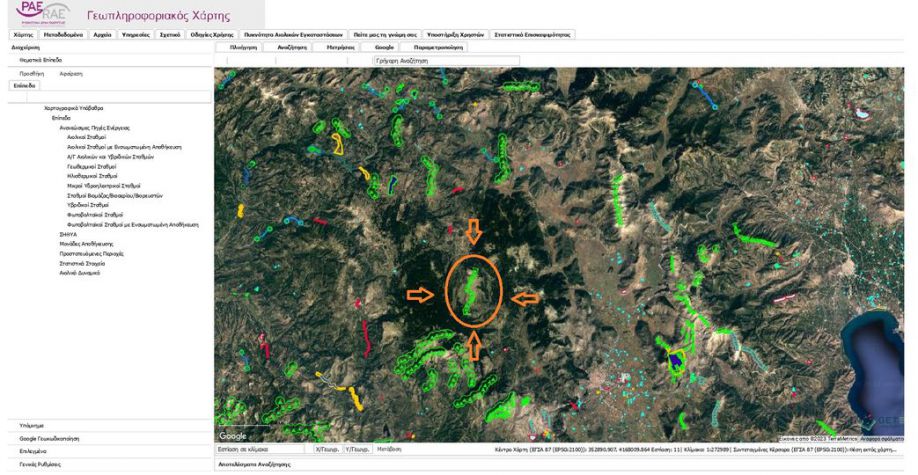Select the Στατιστικά Στοιχεία layer

pyautogui.click(x=82, y=264)
